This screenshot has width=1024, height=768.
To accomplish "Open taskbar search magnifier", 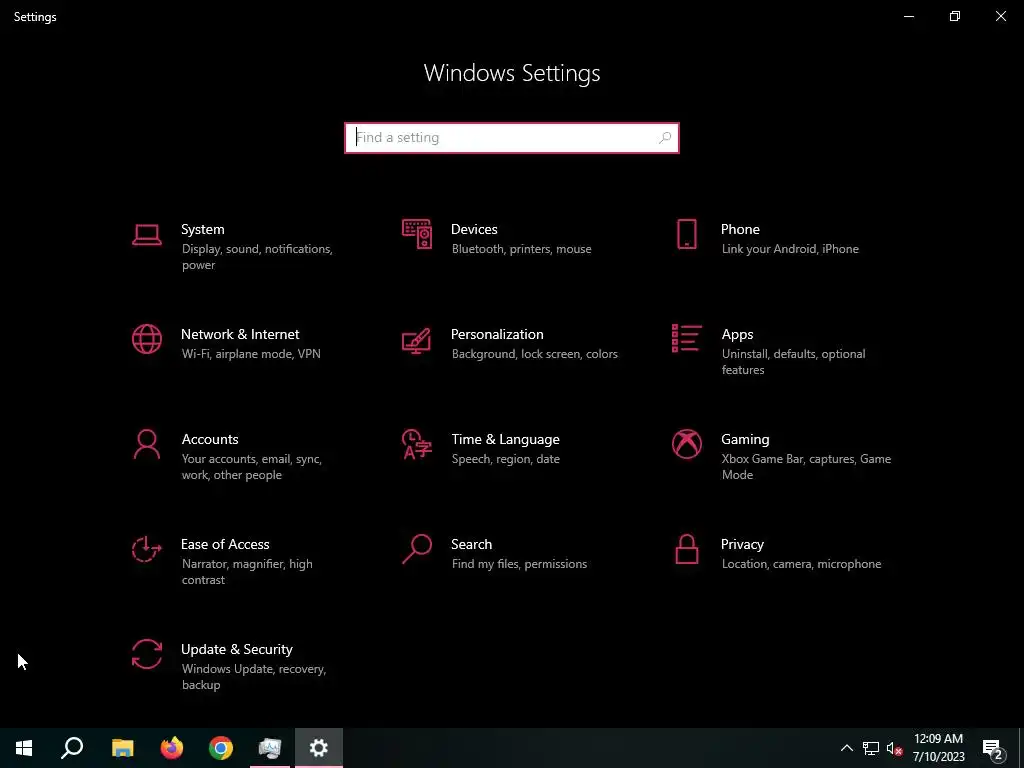I will point(72,748).
